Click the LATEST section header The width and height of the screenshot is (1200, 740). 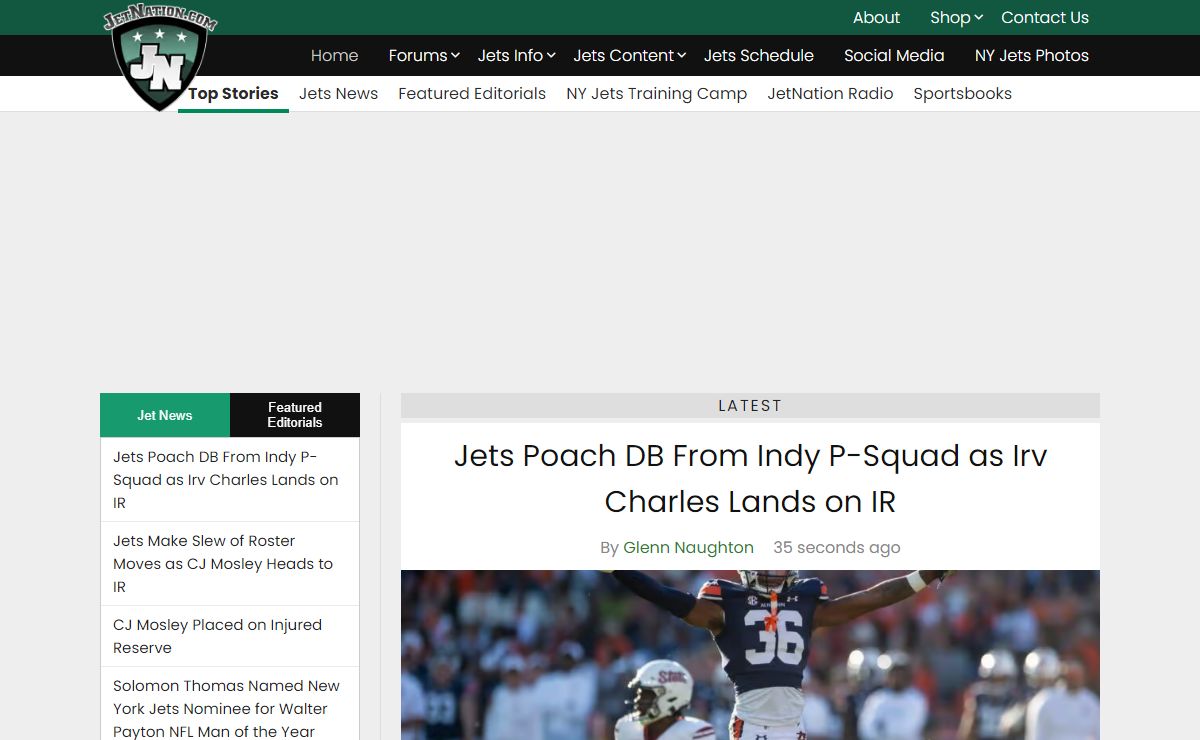[750, 405]
